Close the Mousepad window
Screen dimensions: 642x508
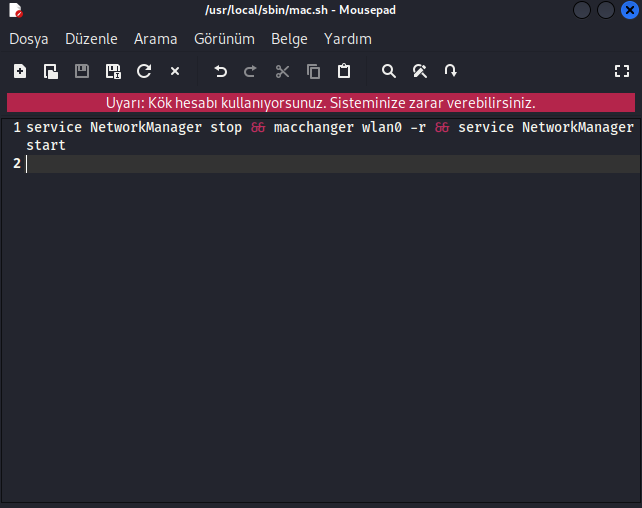point(630,10)
